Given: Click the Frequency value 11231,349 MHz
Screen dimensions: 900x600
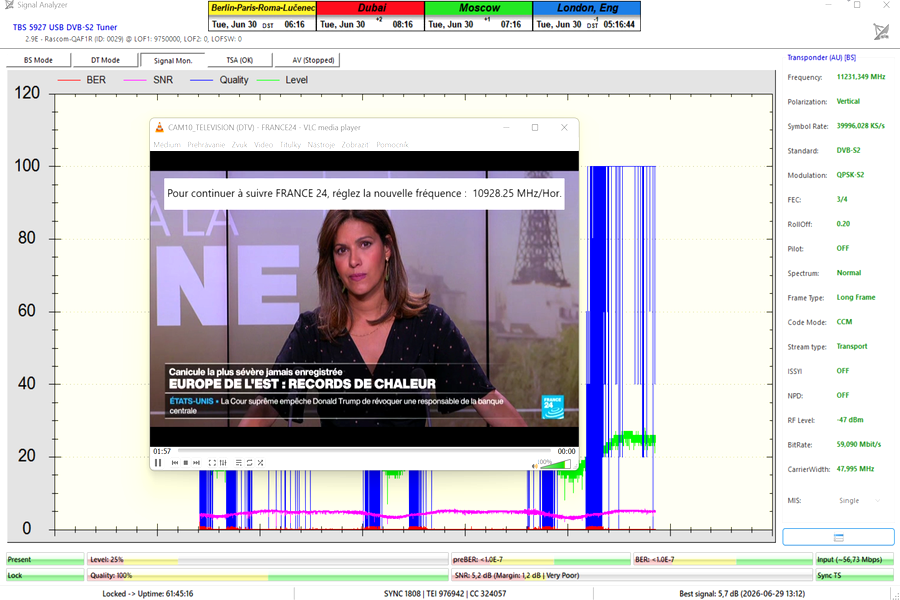Looking at the screenshot, I should coord(860,76).
